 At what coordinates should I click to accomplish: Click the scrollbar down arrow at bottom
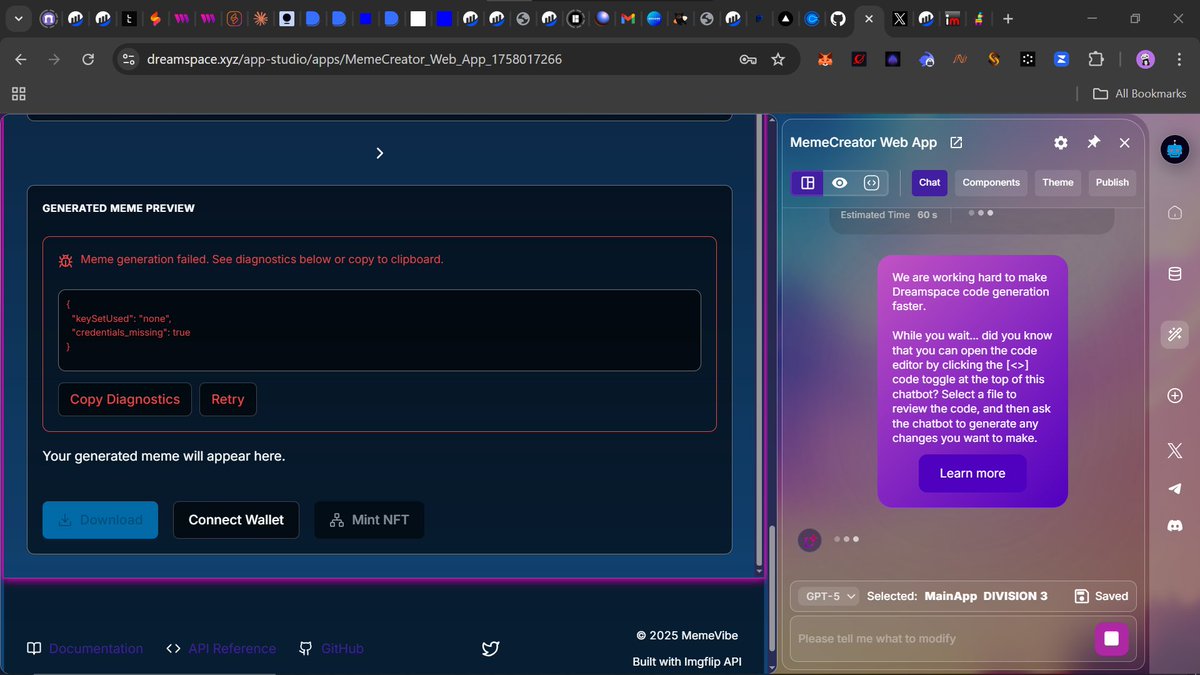[771, 666]
